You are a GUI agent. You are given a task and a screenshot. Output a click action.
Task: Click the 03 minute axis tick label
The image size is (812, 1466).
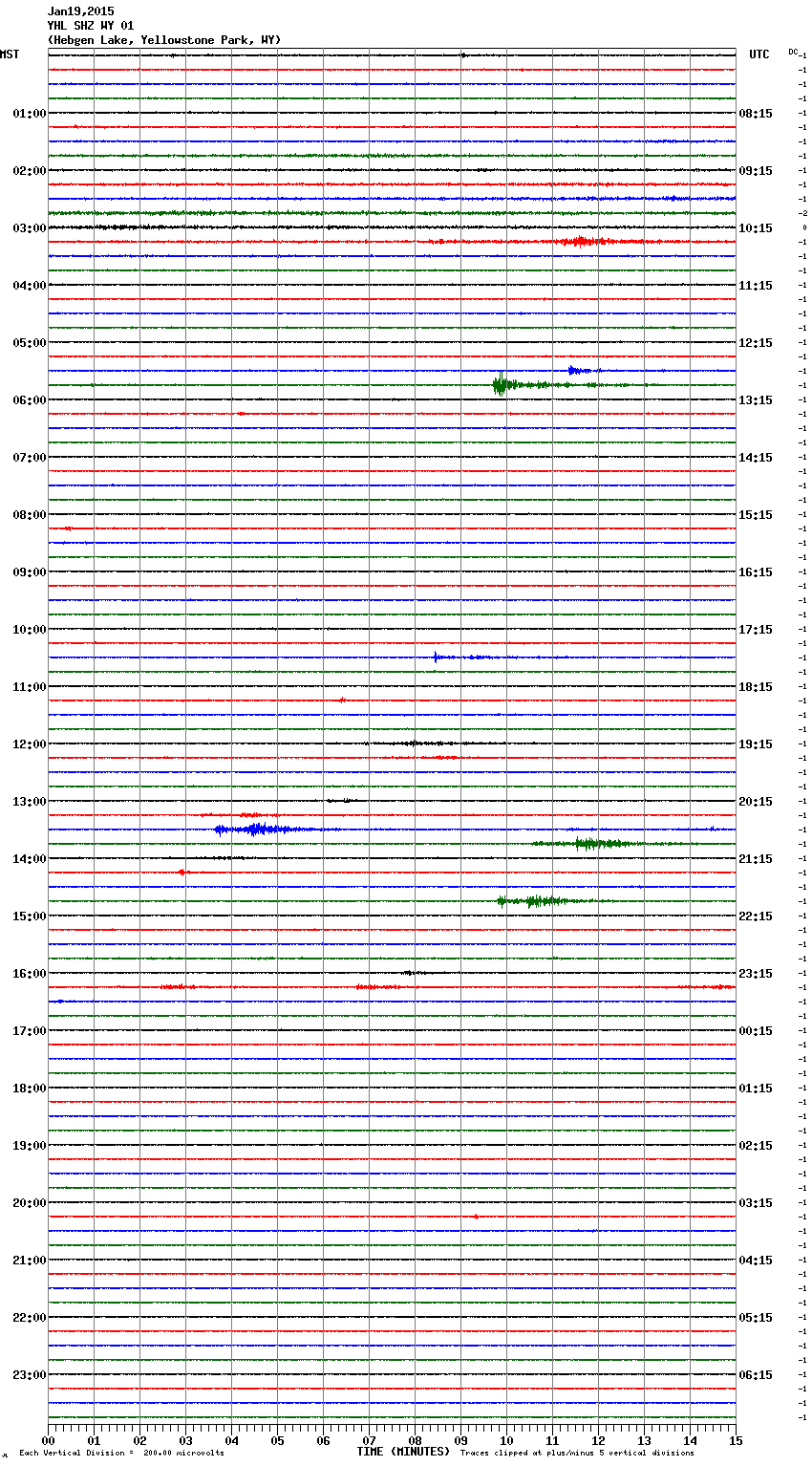click(185, 1441)
